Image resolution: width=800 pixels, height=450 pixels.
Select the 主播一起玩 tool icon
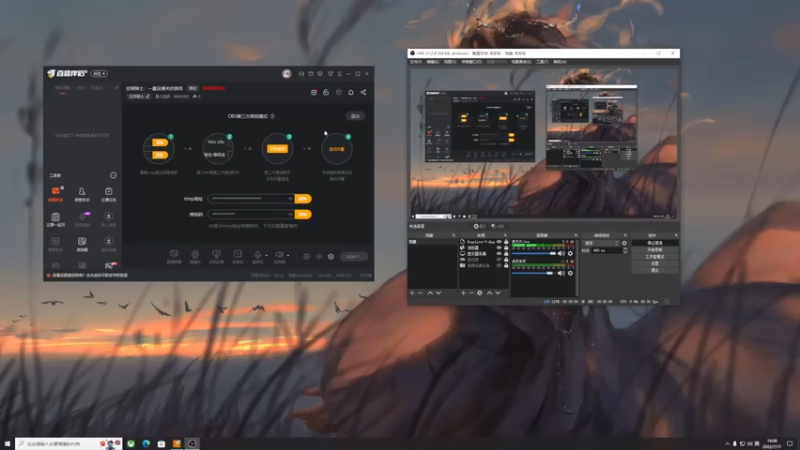pyautogui.click(x=56, y=219)
